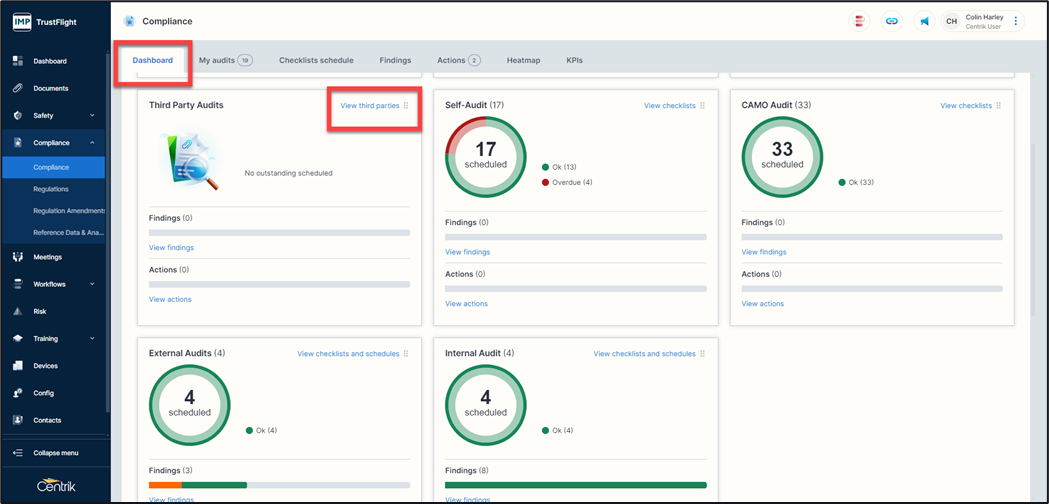Viewport: 1049px width, 504px height.
Task: Click the Internal Audit findings progress bar
Action: point(575,485)
